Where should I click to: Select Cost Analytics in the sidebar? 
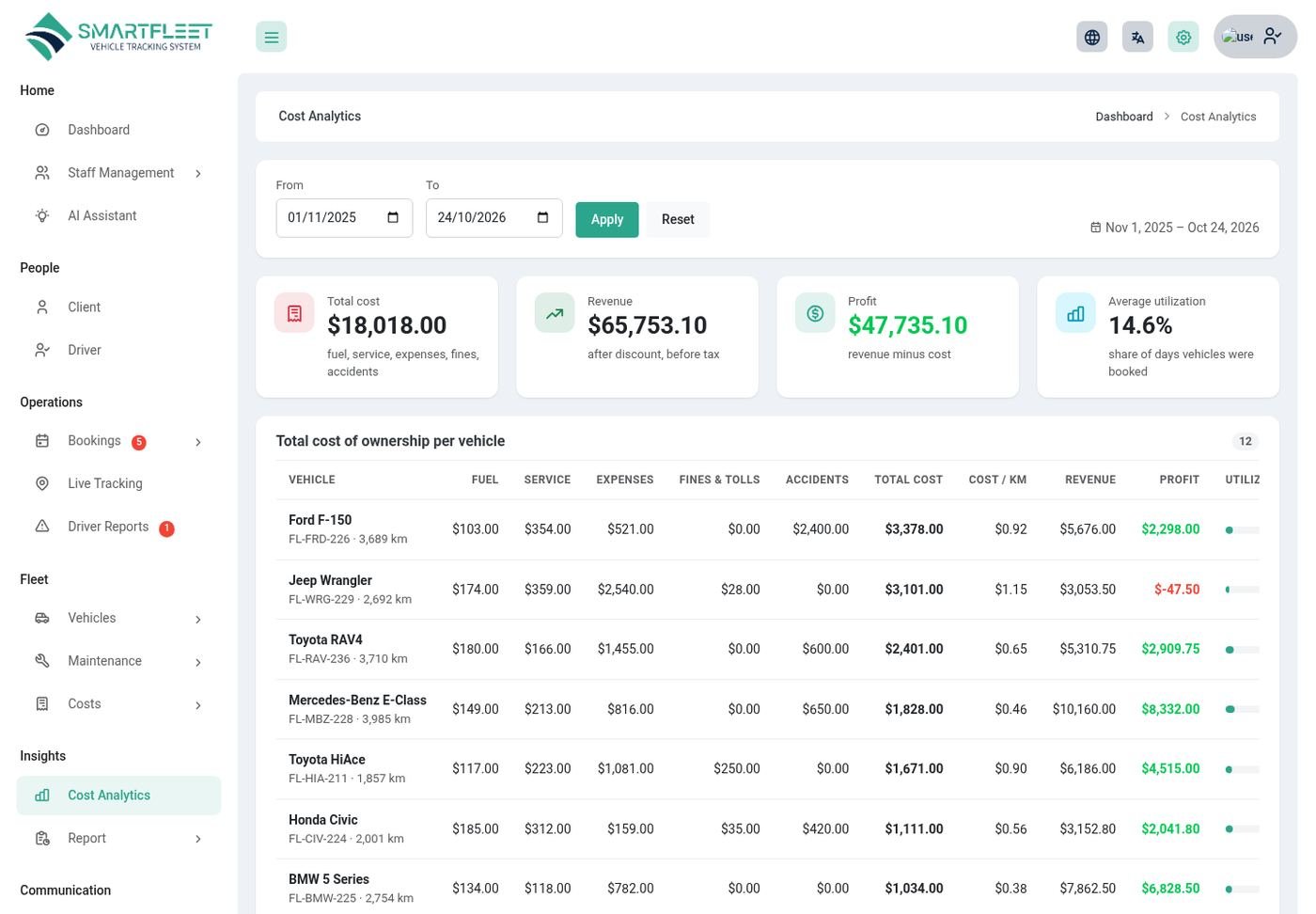pos(118,796)
